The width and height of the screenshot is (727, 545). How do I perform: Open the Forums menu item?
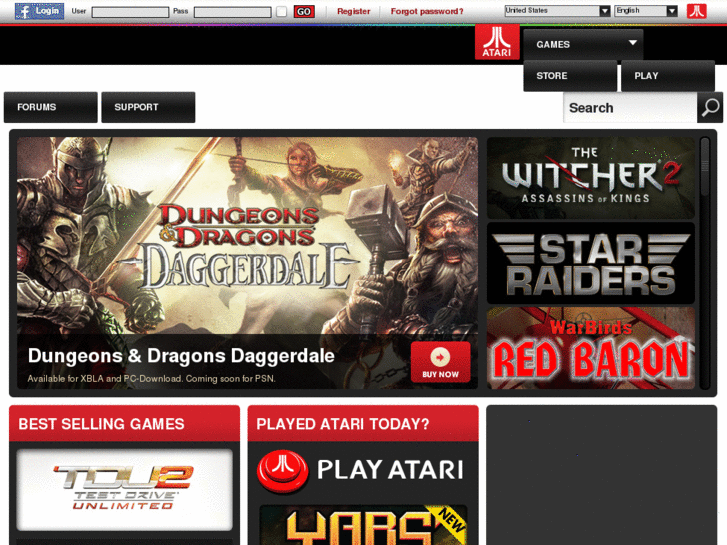point(51,107)
